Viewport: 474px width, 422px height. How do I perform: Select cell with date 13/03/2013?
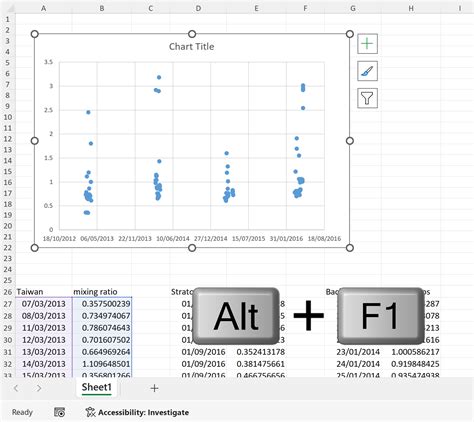click(x=44, y=352)
